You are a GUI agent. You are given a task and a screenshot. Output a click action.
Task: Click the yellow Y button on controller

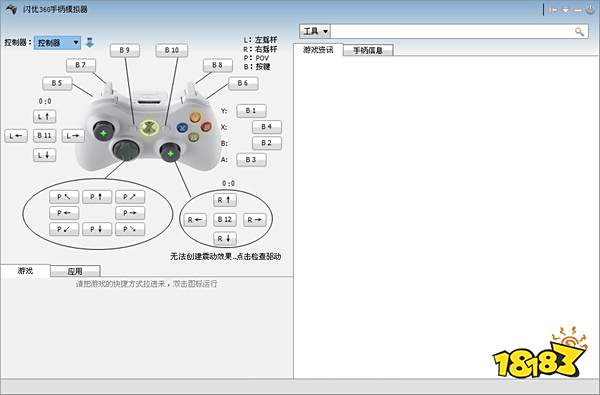click(x=195, y=117)
